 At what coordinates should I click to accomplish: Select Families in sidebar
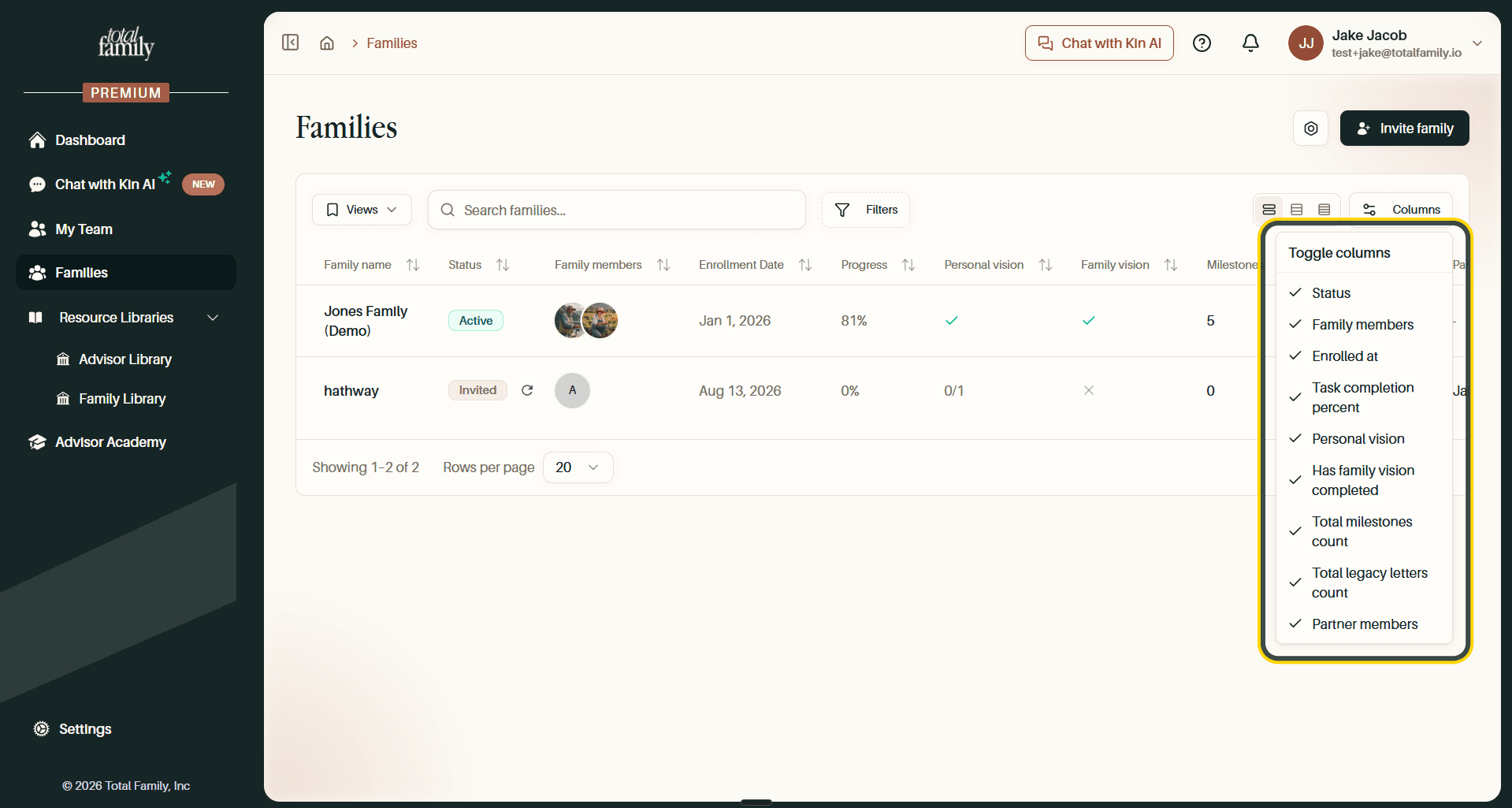pyautogui.click(x=126, y=273)
